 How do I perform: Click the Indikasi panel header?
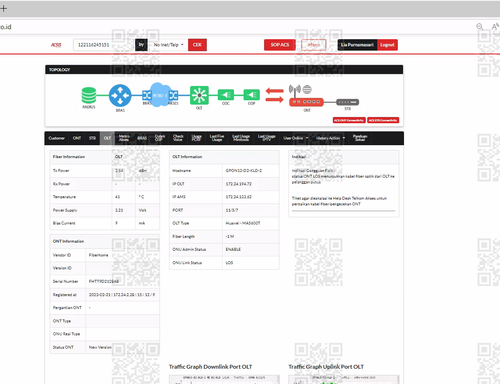point(344,157)
